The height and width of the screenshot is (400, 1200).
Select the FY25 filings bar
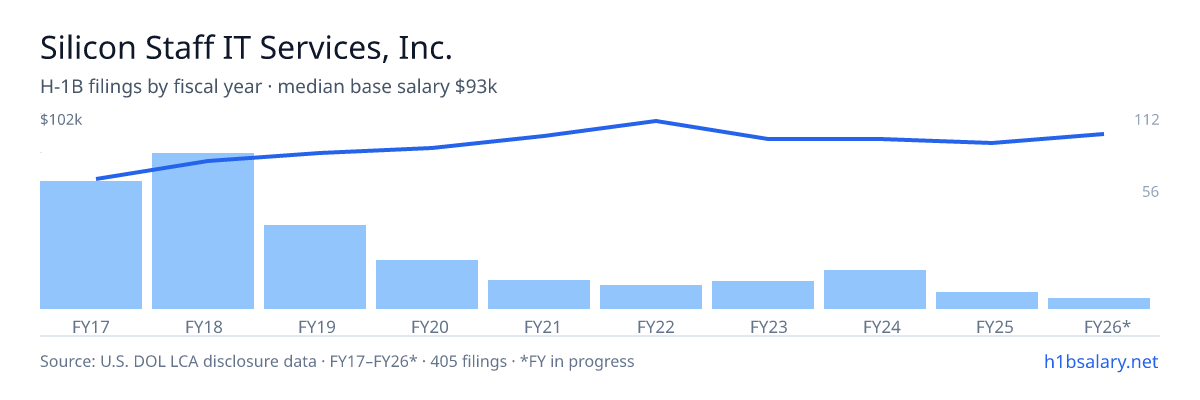pyautogui.click(x=987, y=300)
